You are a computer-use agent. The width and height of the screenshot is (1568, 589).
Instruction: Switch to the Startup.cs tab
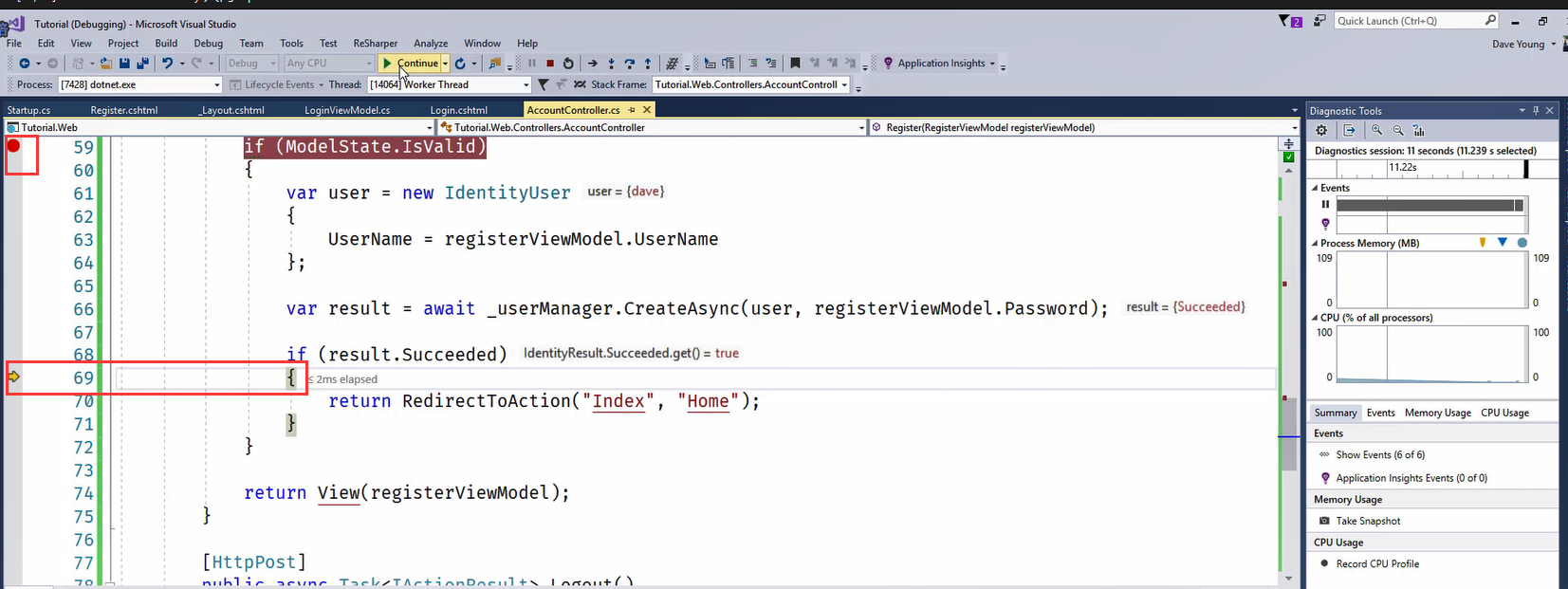[x=28, y=110]
